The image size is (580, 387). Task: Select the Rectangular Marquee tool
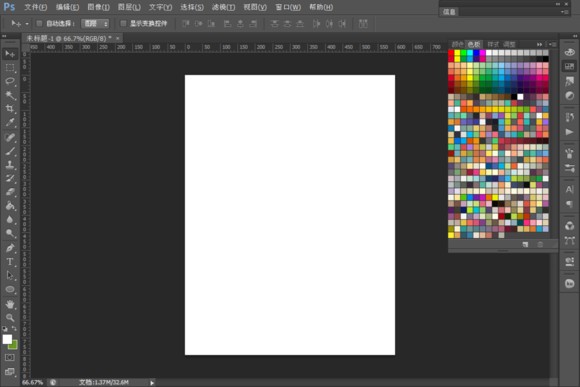click(x=10, y=68)
